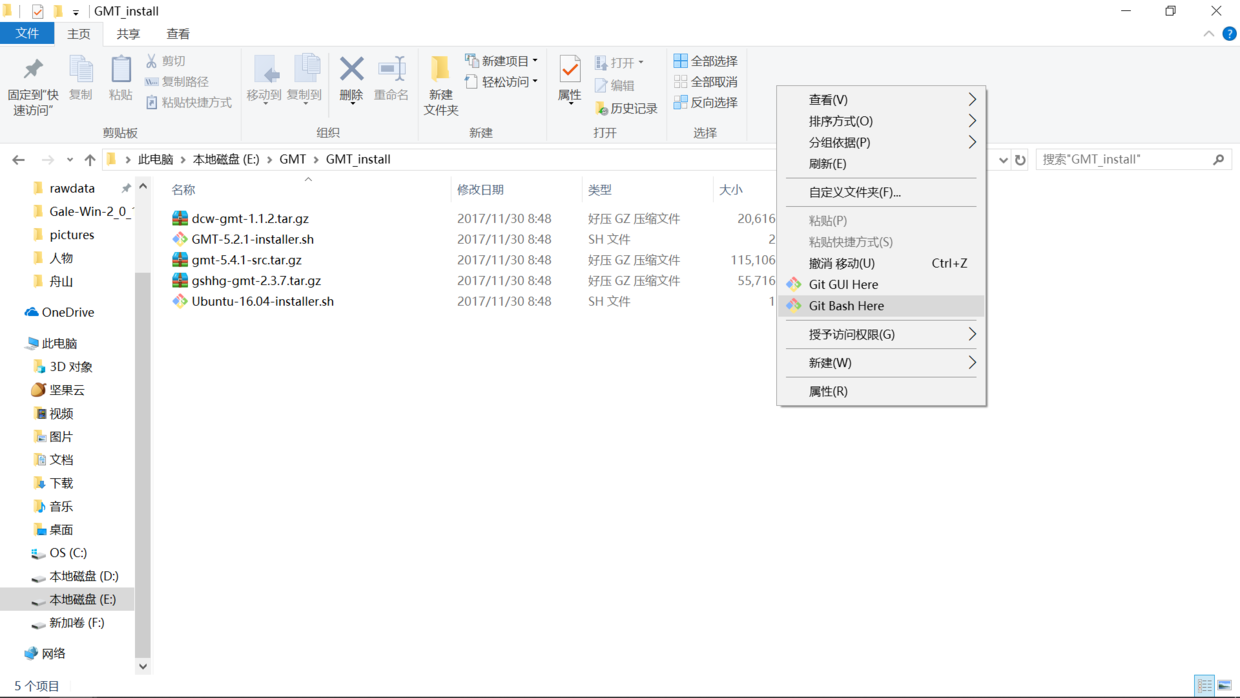Choose 属性(R) in context menu

(x=881, y=391)
